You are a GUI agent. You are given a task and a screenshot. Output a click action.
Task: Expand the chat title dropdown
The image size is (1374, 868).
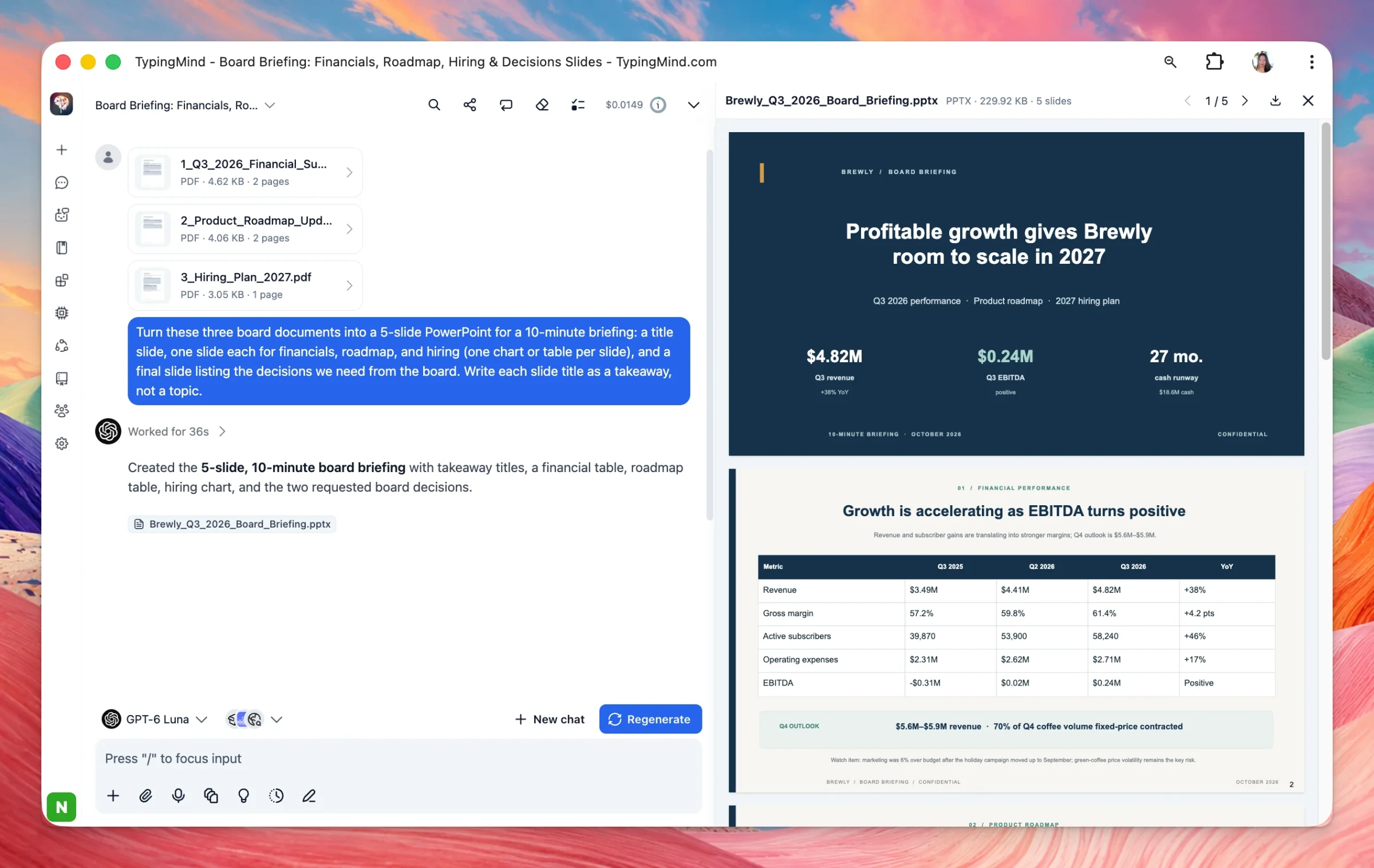[x=270, y=105]
